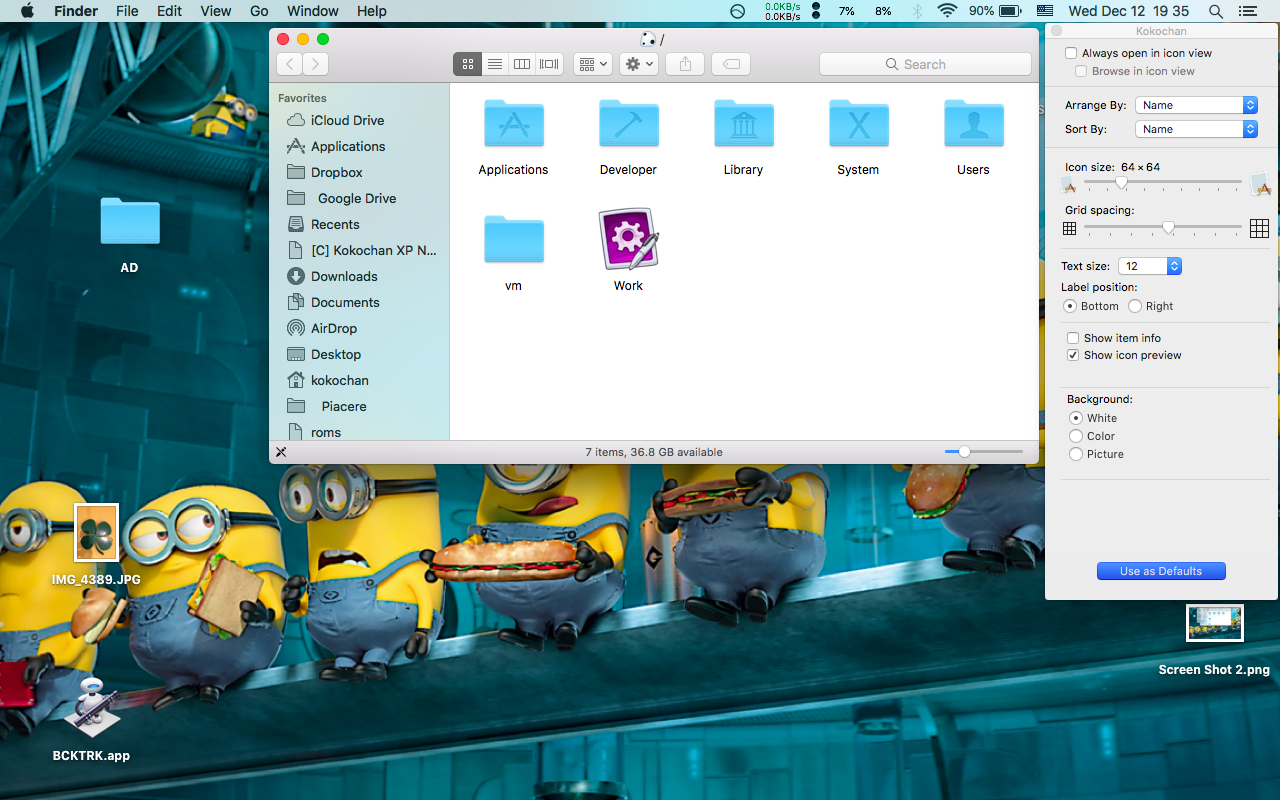Enable Always open in icon view
The image size is (1280, 800).
[x=1071, y=53]
